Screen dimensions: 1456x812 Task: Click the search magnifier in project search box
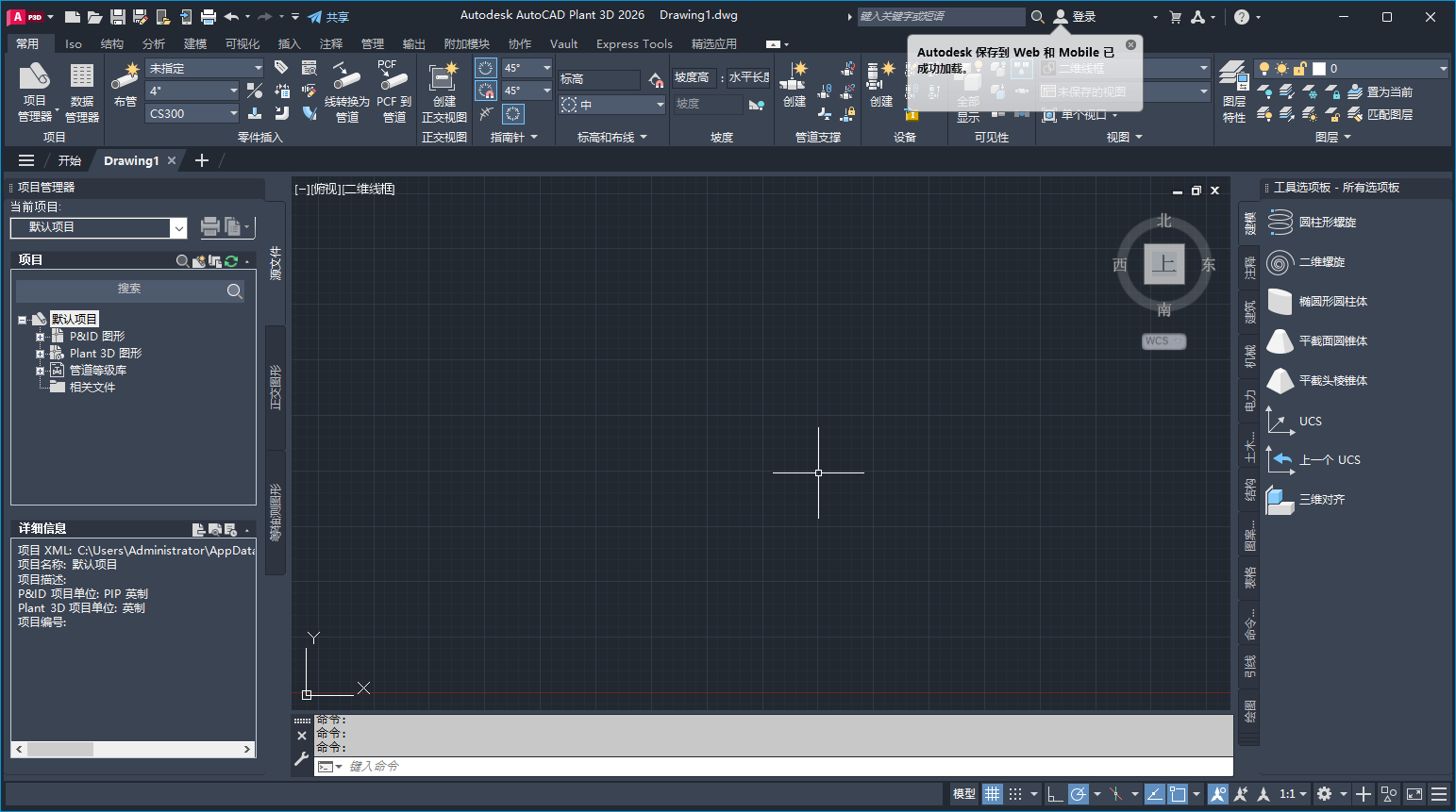coord(234,290)
